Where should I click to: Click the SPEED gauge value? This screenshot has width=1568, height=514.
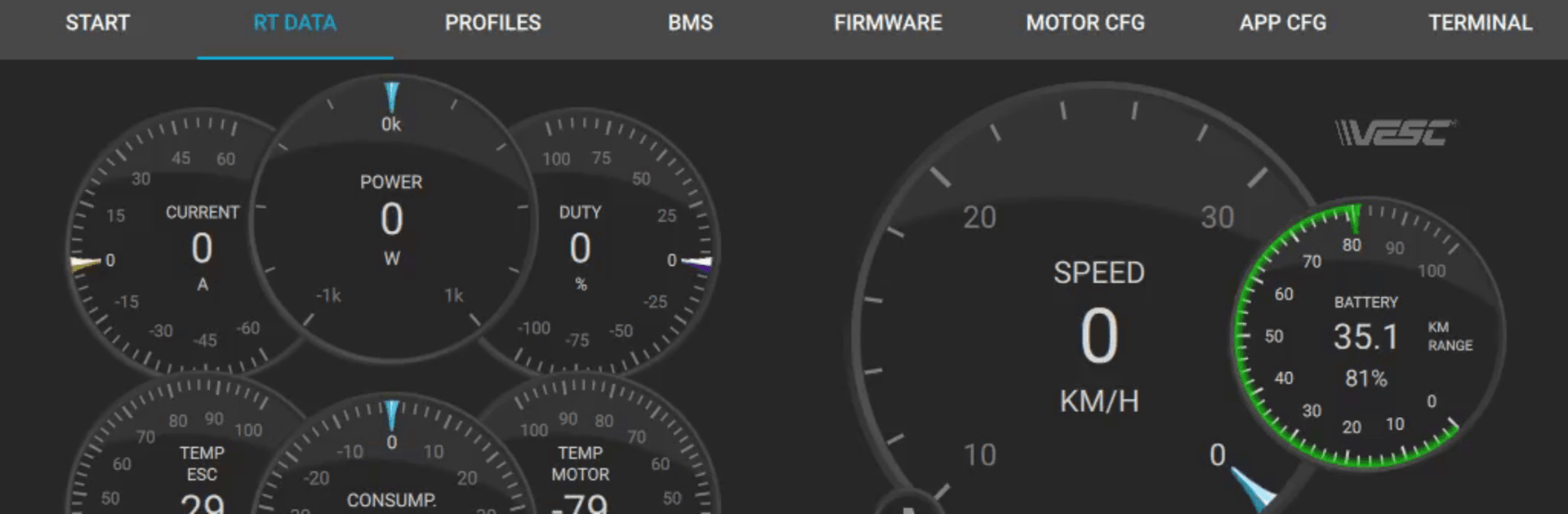[x=1099, y=337]
